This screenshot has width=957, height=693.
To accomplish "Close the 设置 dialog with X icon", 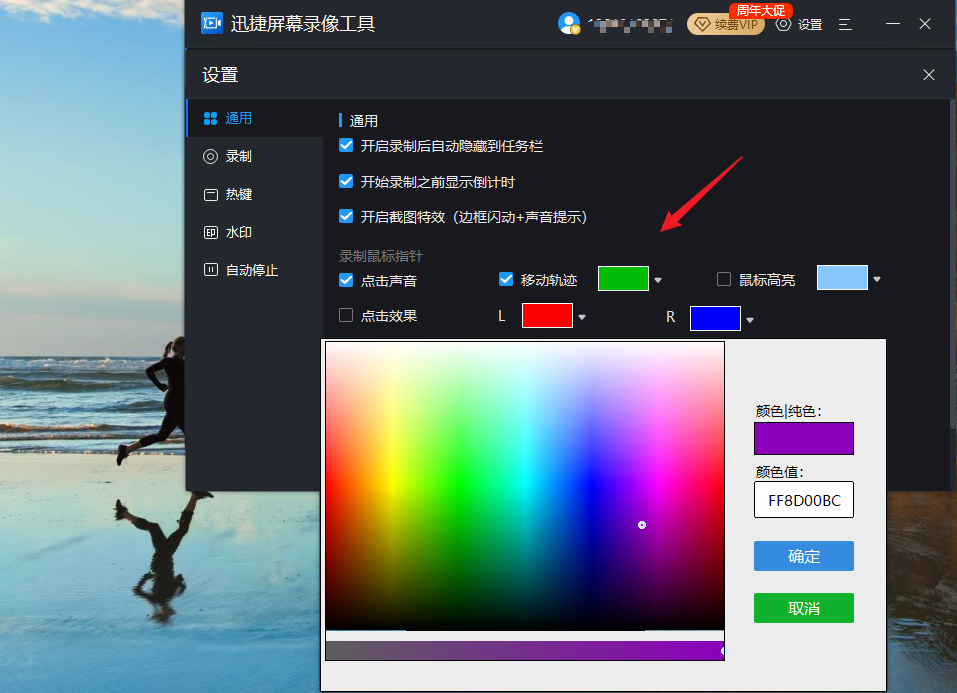I will pos(929,75).
